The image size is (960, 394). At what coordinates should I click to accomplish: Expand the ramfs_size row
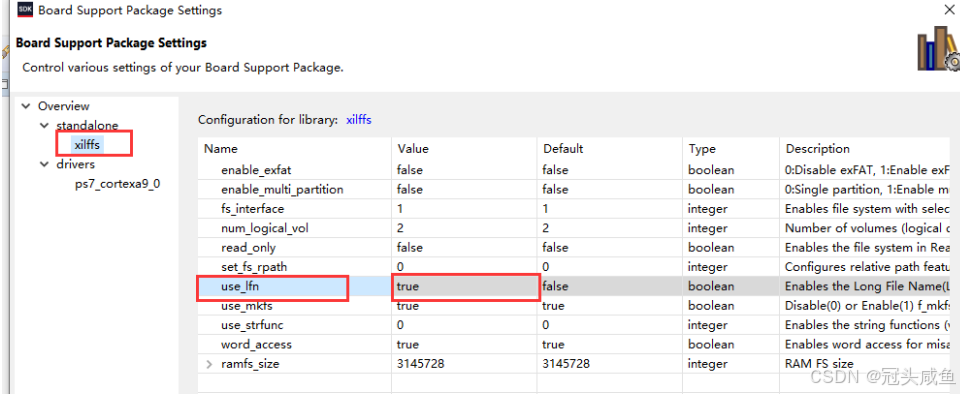[x=209, y=364]
